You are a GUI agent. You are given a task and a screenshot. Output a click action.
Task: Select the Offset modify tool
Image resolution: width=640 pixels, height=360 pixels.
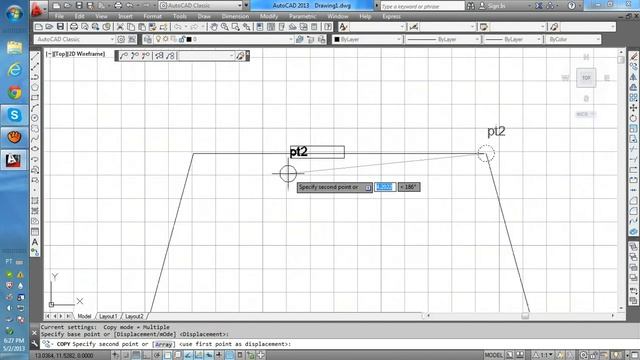(633, 87)
